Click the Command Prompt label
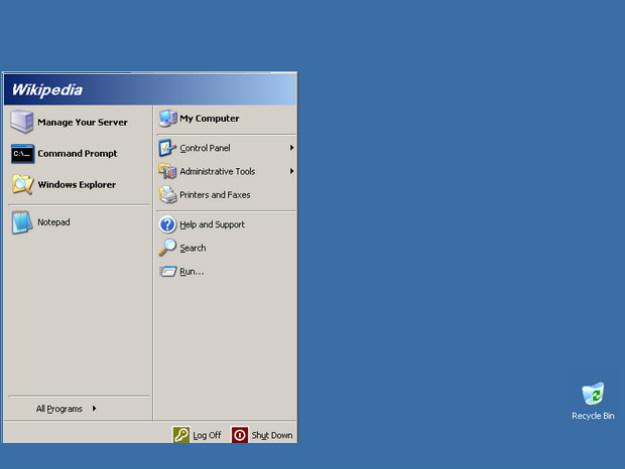 tap(77, 153)
